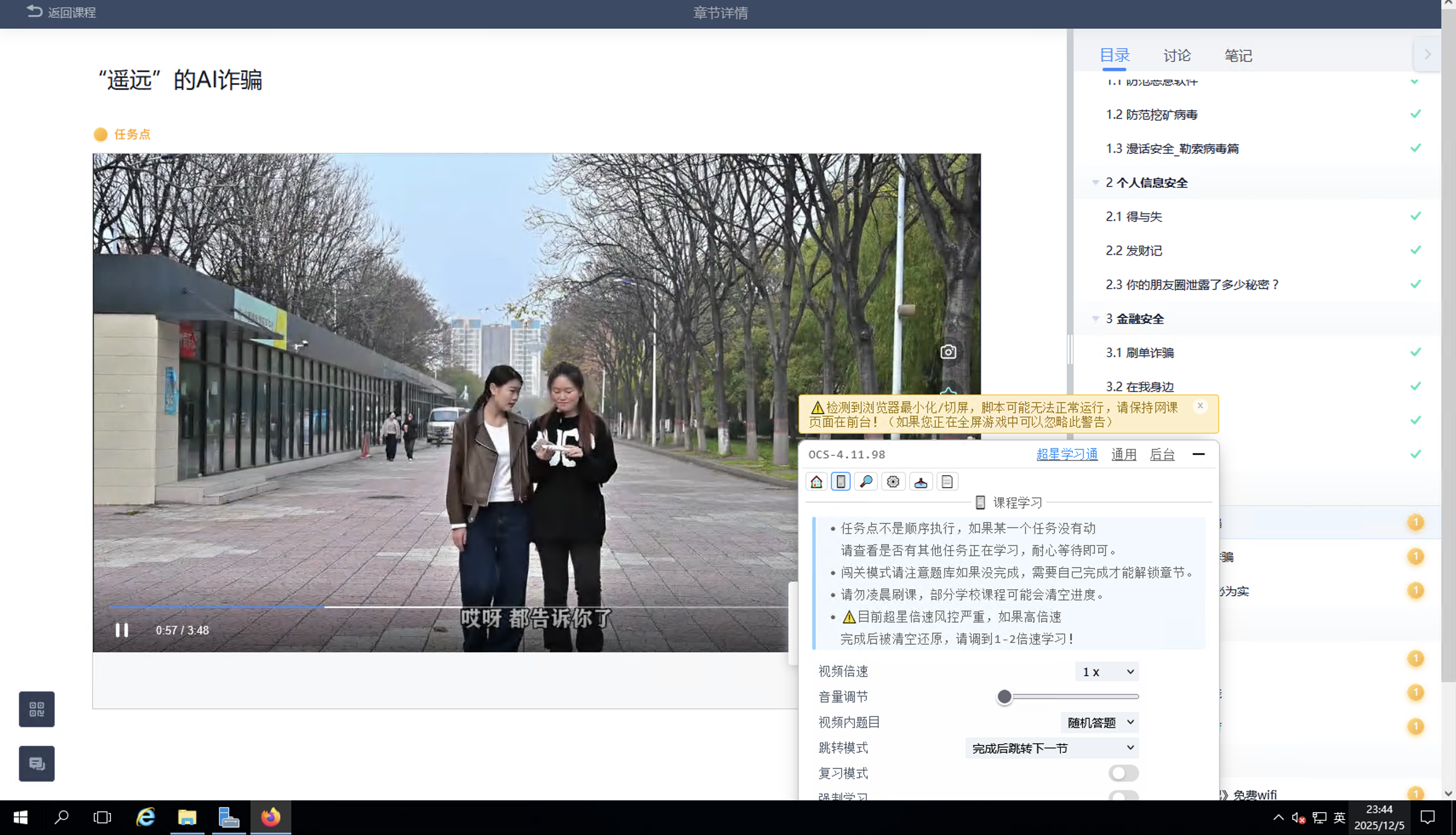Click the 返回课程 back link
1456x835 pixels.
click(61, 12)
